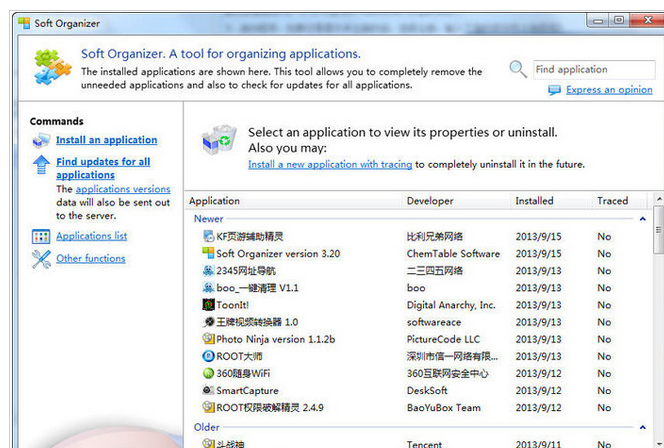
Task: Click the boo_一键清理 V1.1 app icon
Action: point(208,287)
